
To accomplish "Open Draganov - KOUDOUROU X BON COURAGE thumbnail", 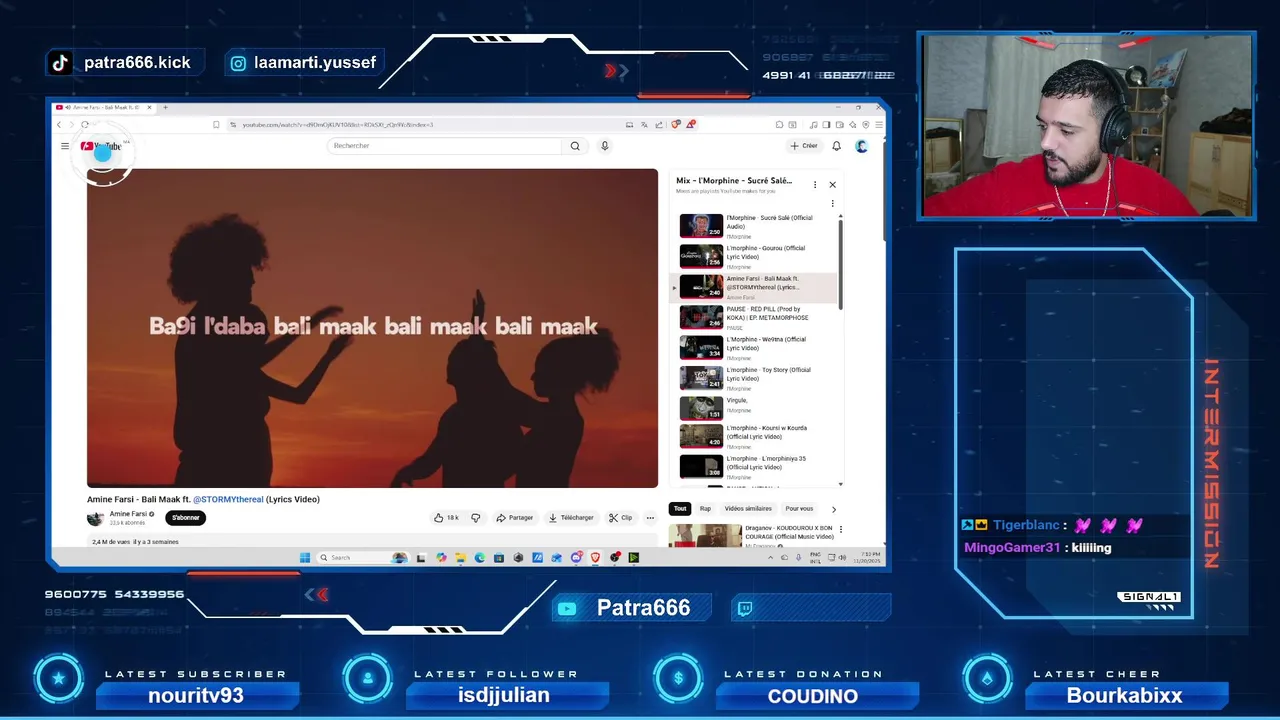I will click(x=705, y=536).
